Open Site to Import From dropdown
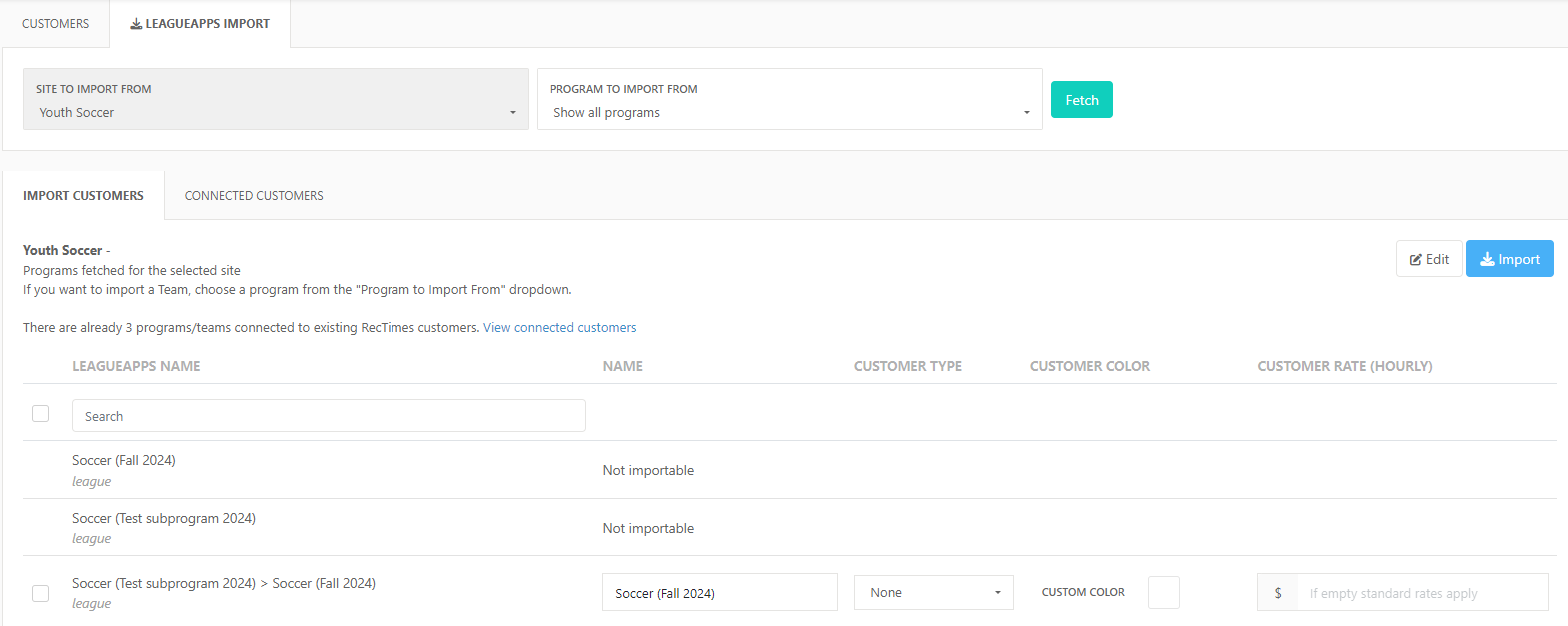The height and width of the screenshot is (626, 1568). [276, 99]
